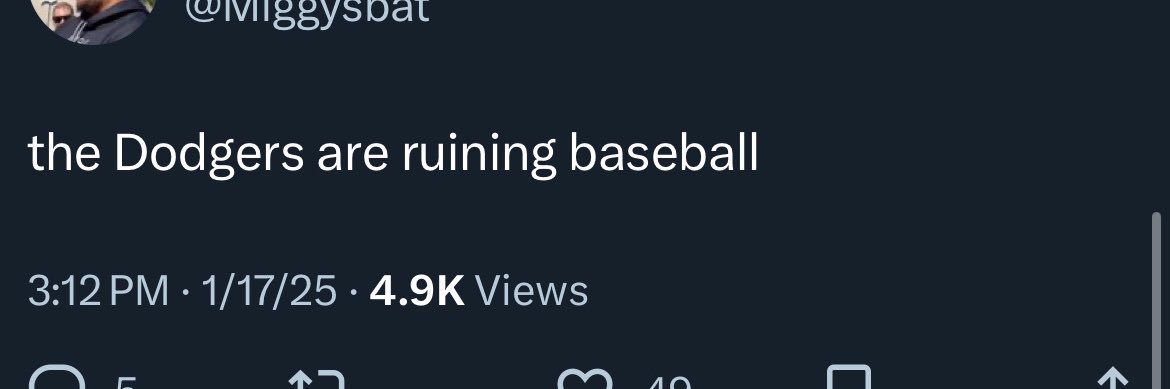Click the word Dodgers in the tweet

coord(209,154)
